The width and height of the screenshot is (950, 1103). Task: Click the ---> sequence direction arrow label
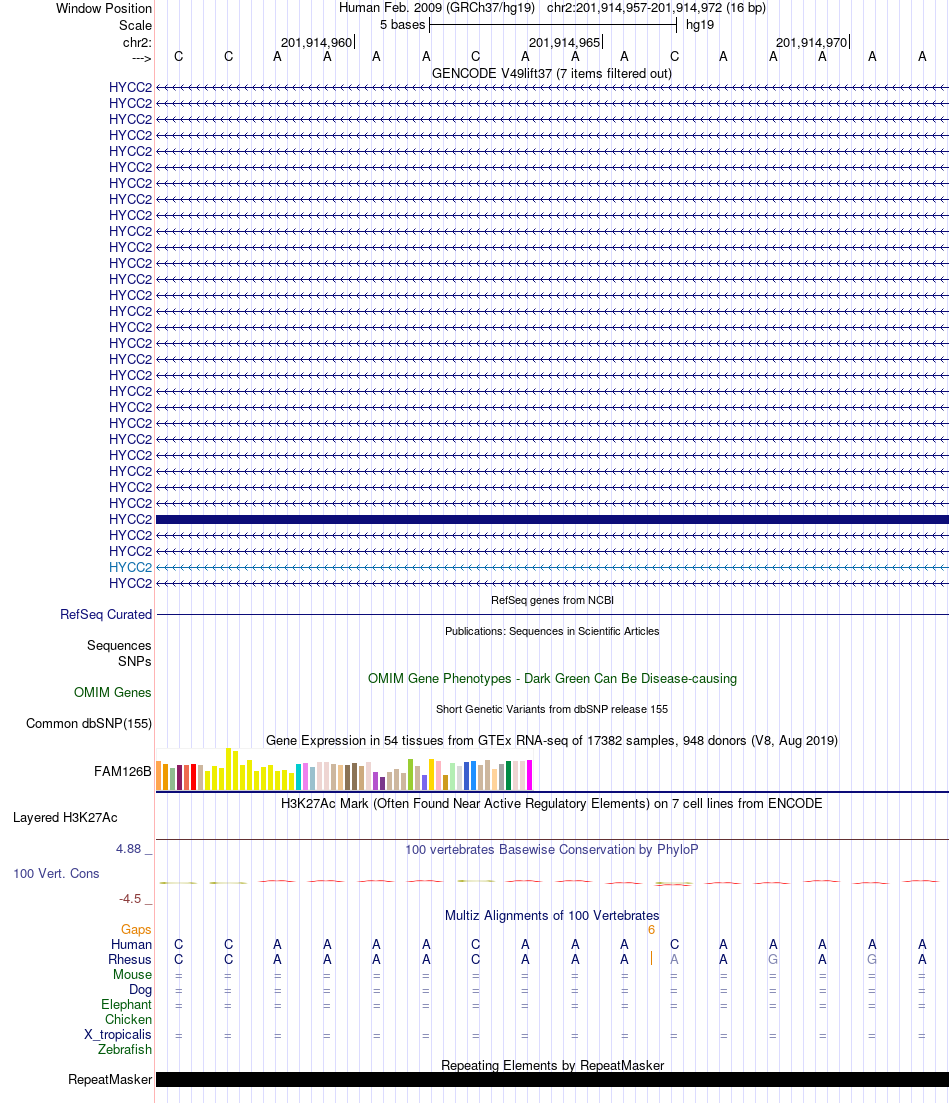pos(141,58)
